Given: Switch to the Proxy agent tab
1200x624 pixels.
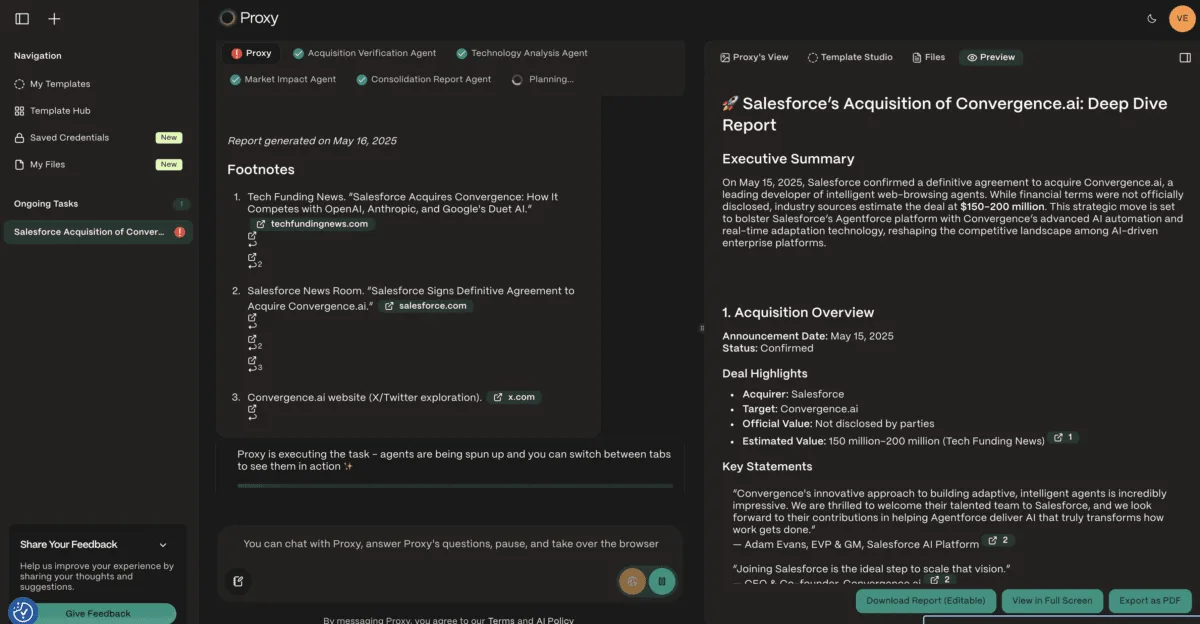Looking at the screenshot, I should tap(251, 53).
